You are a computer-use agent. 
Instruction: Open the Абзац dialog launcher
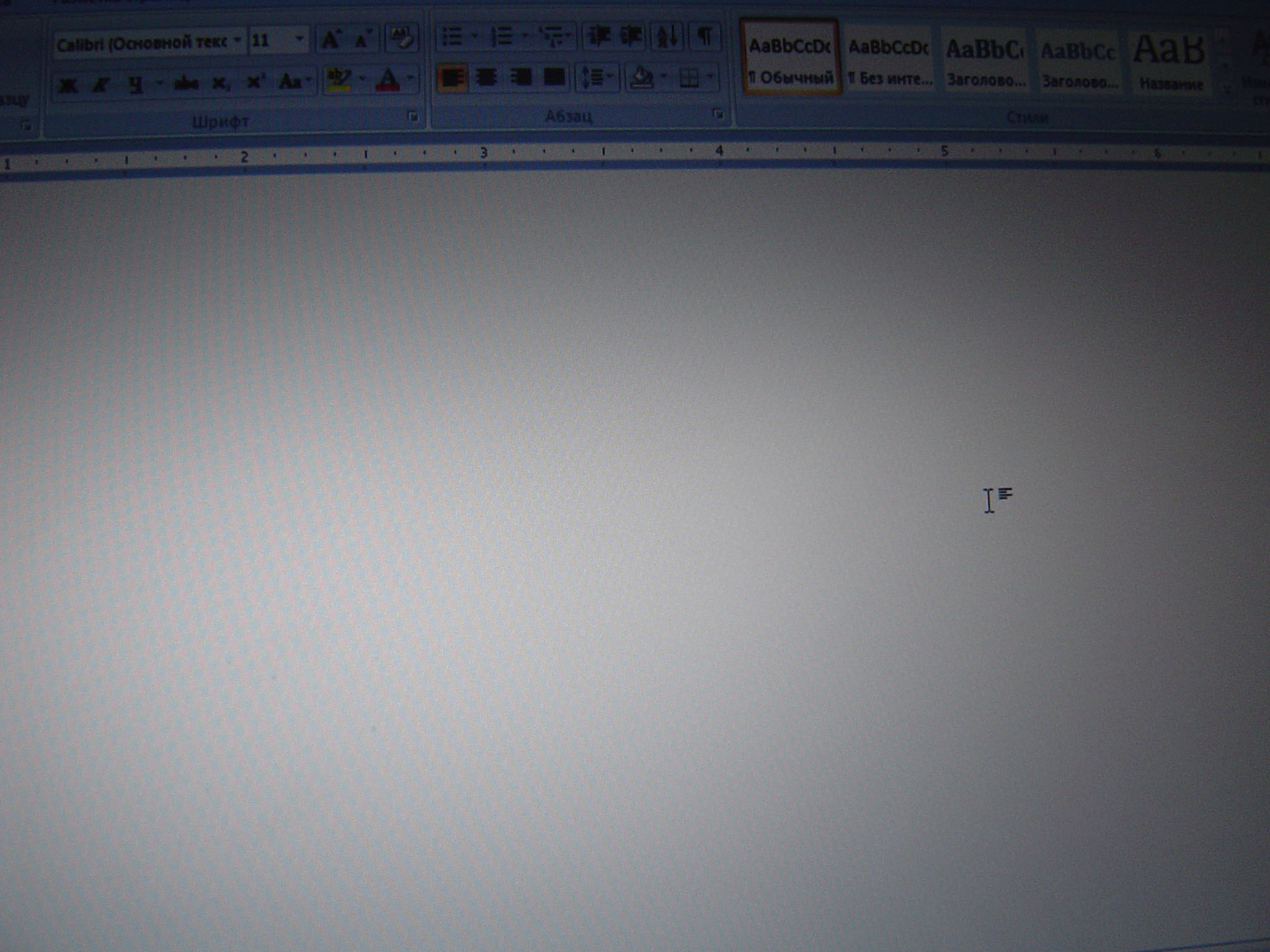point(718,114)
